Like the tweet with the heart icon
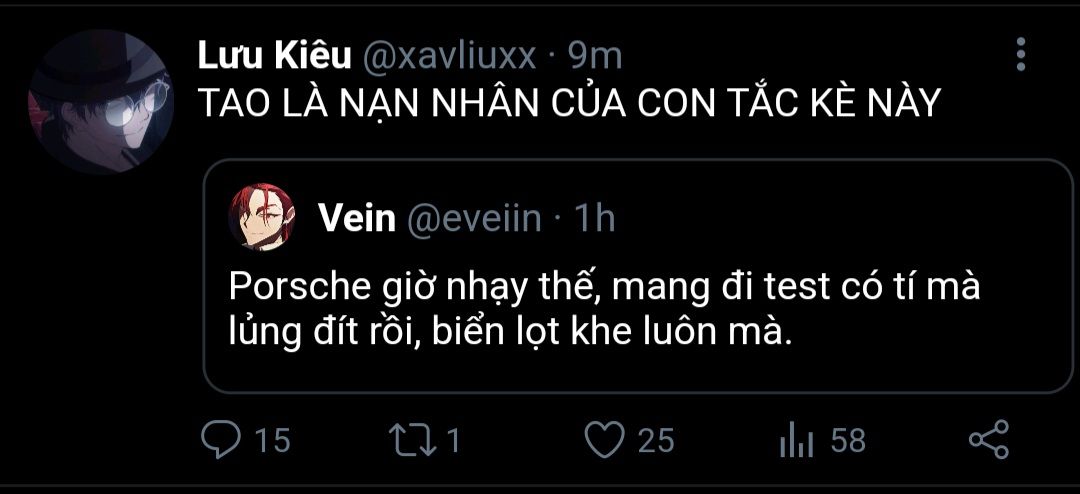Image resolution: width=1080 pixels, height=494 pixels. pos(605,440)
